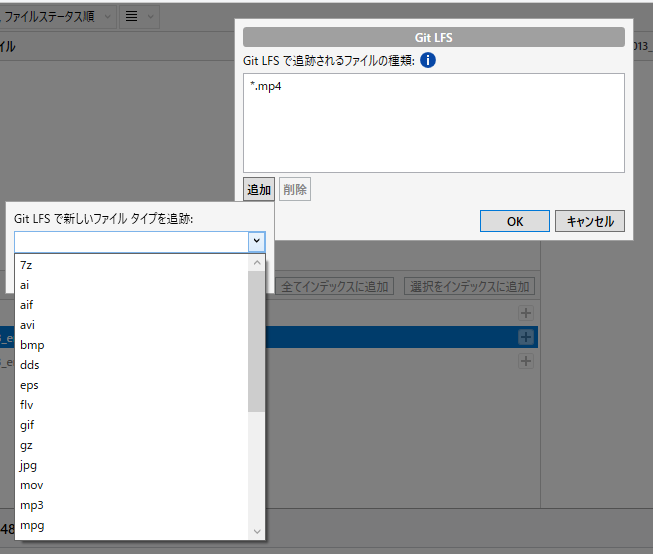Choose avi in the dropdown list
The height and width of the screenshot is (554, 653).
(x=132, y=325)
